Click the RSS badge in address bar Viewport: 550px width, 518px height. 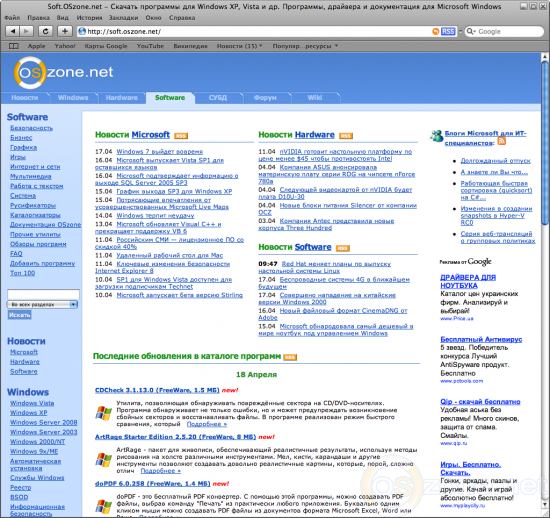pyautogui.click(x=448, y=31)
